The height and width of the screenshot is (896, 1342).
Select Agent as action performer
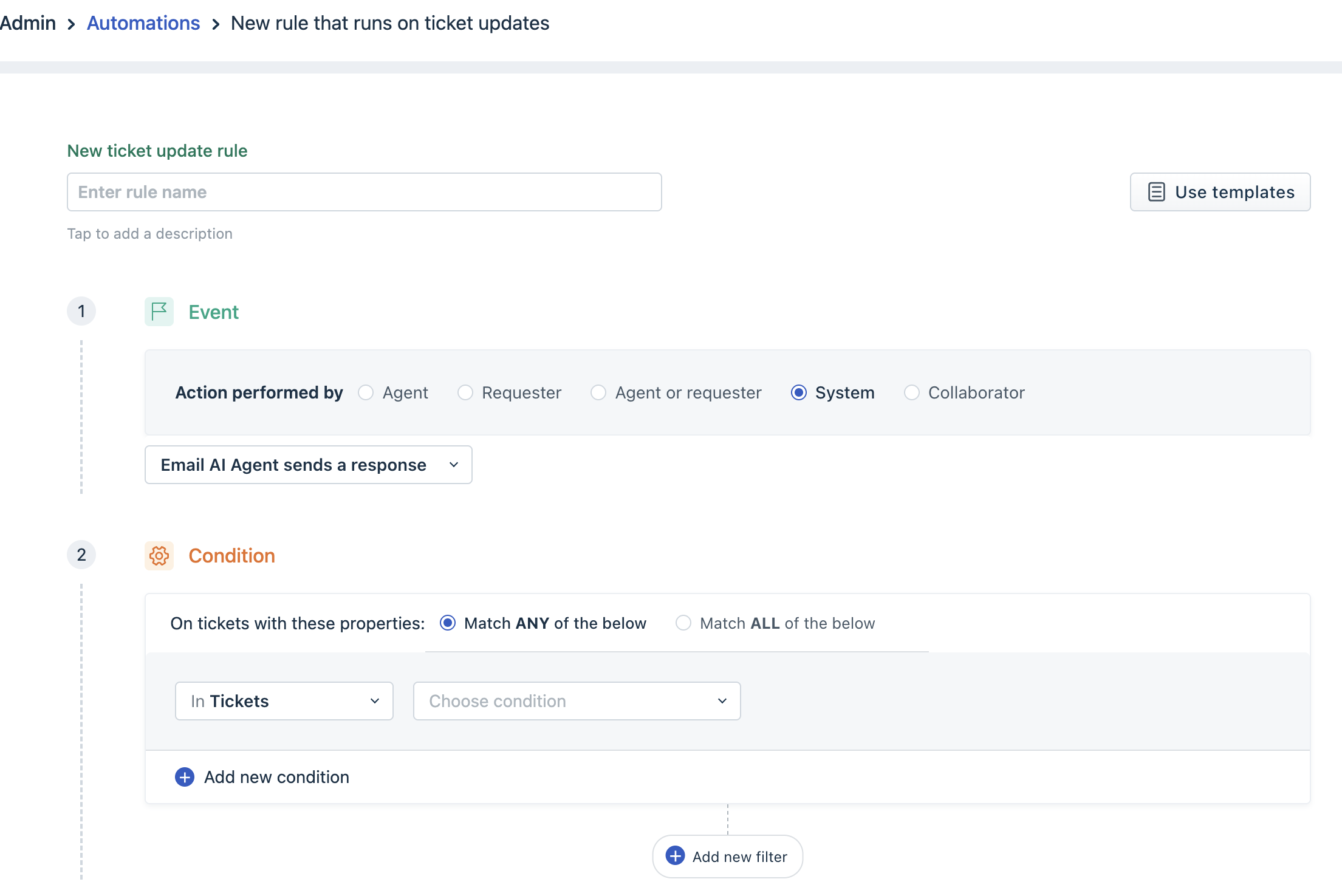coord(366,392)
